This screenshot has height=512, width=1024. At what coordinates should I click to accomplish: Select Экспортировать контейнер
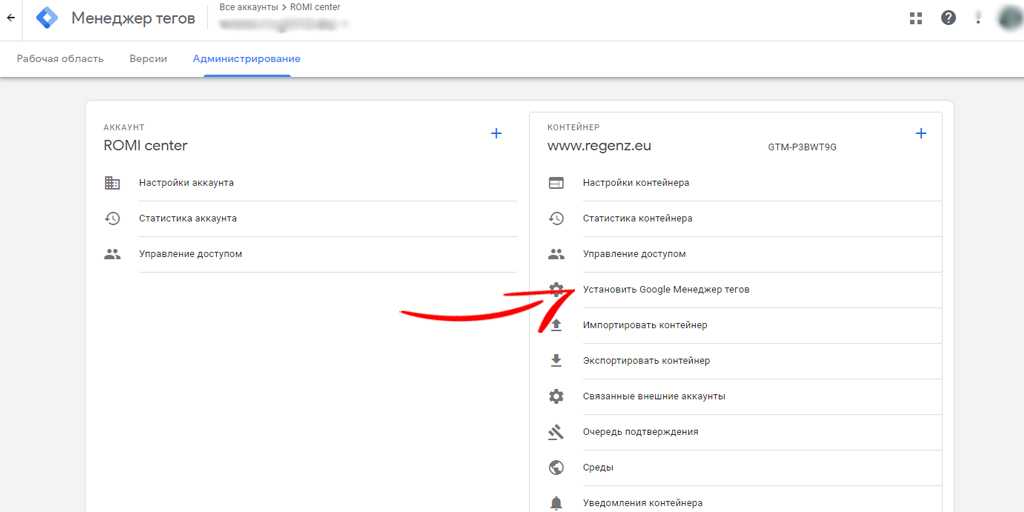(x=646, y=361)
